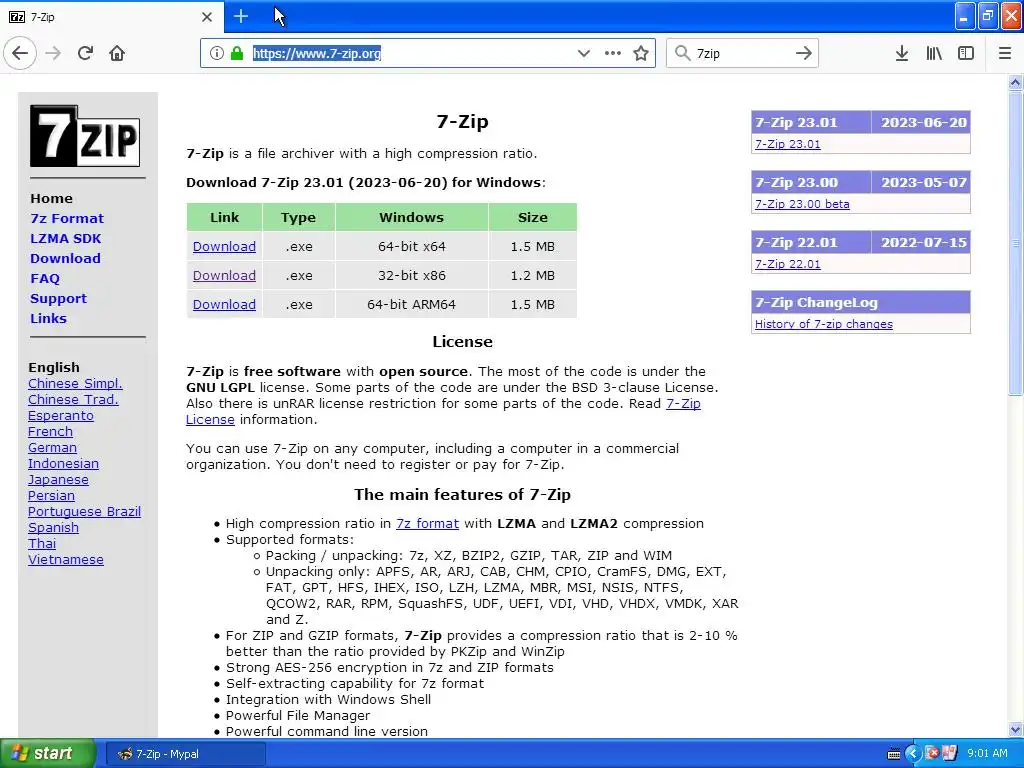Screen dimensions: 1024x768
Task: Switch language to Chinese Trad.
Action: click(x=73, y=400)
